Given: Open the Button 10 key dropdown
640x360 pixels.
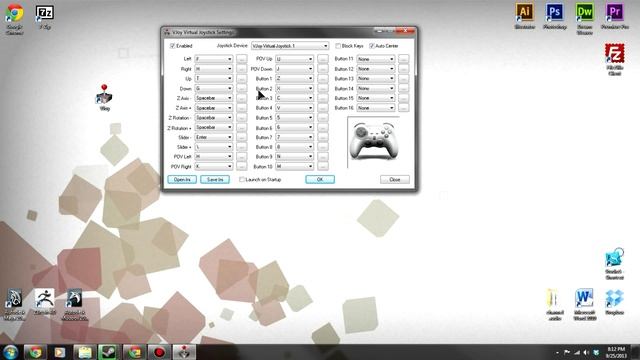Looking at the screenshot, I should pyautogui.click(x=294, y=167).
